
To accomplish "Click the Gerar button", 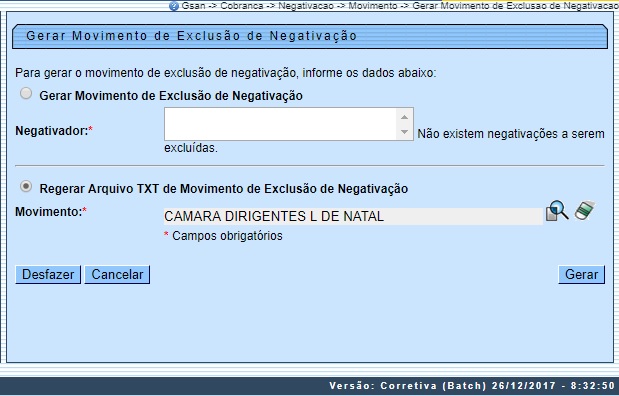I will (581, 274).
